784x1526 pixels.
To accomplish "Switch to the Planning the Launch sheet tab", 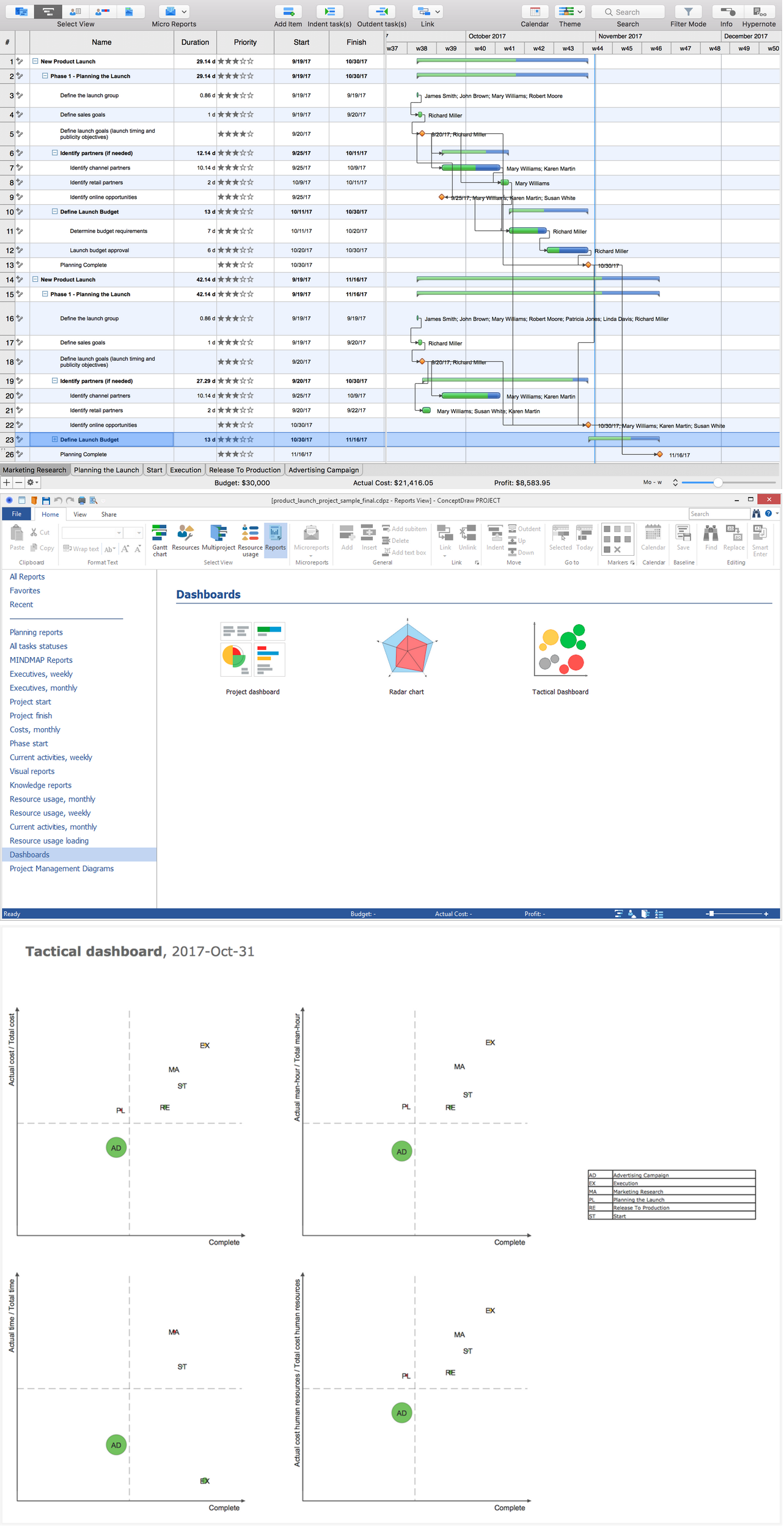I will [107, 471].
